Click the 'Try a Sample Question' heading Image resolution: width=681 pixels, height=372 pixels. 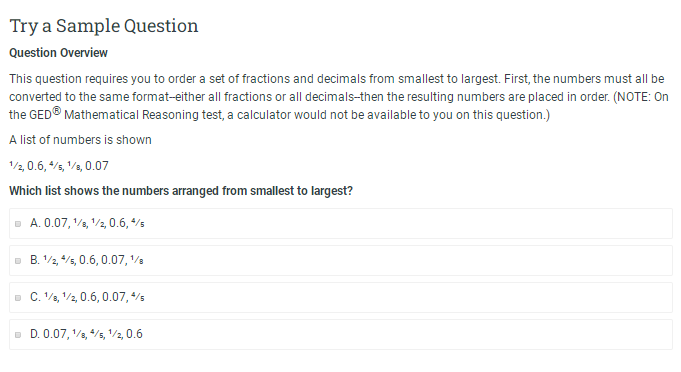pyautogui.click(x=104, y=26)
